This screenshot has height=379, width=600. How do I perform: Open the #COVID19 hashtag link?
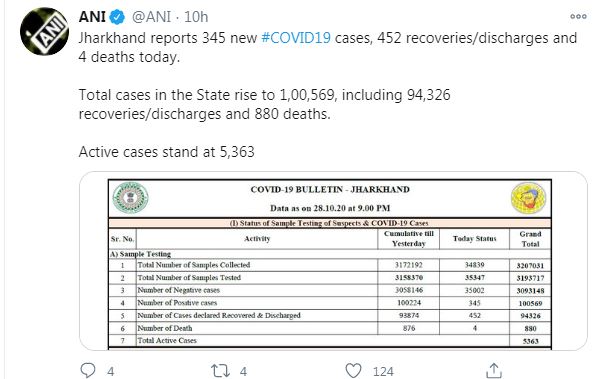pyautogui.click(x=296, y=38)
